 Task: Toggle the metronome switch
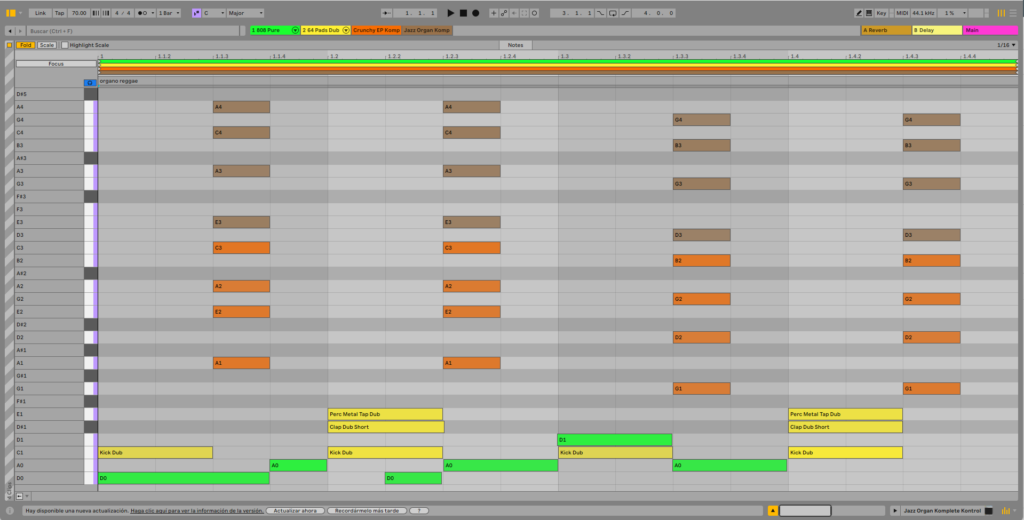pyautogui.click(x=142, y=13)
